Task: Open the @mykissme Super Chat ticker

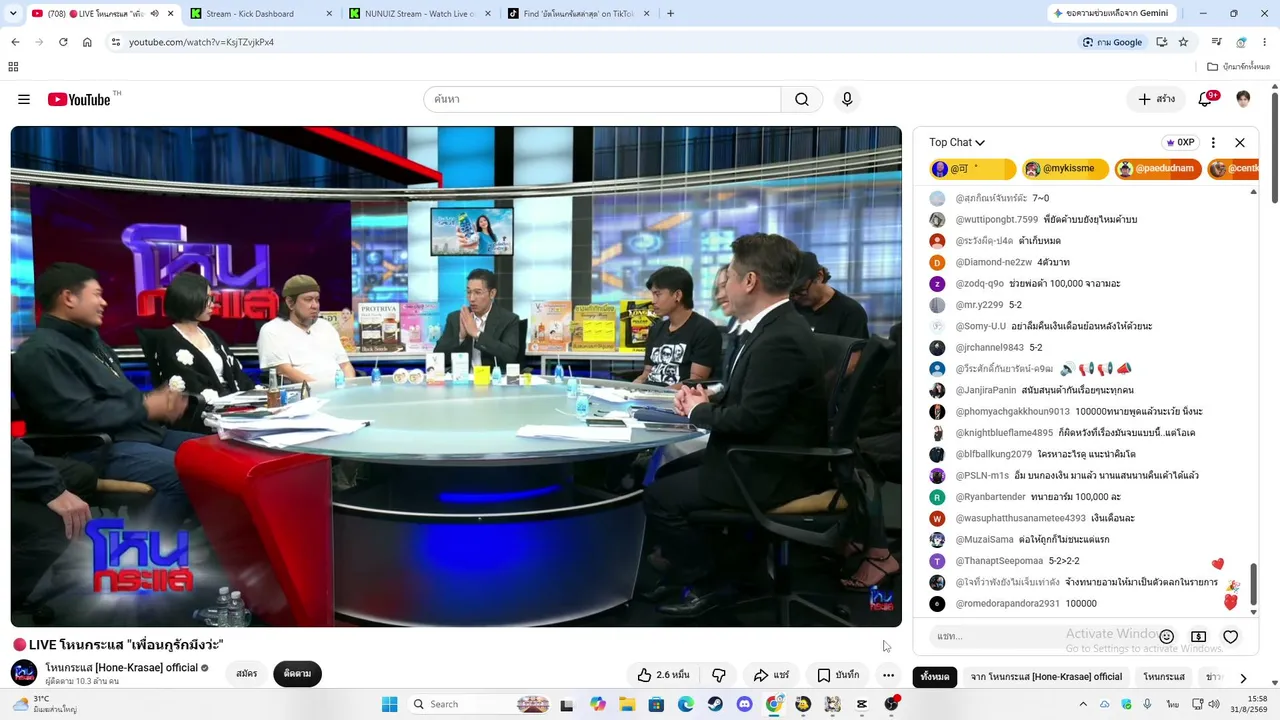Action: tap(1065, 169)
